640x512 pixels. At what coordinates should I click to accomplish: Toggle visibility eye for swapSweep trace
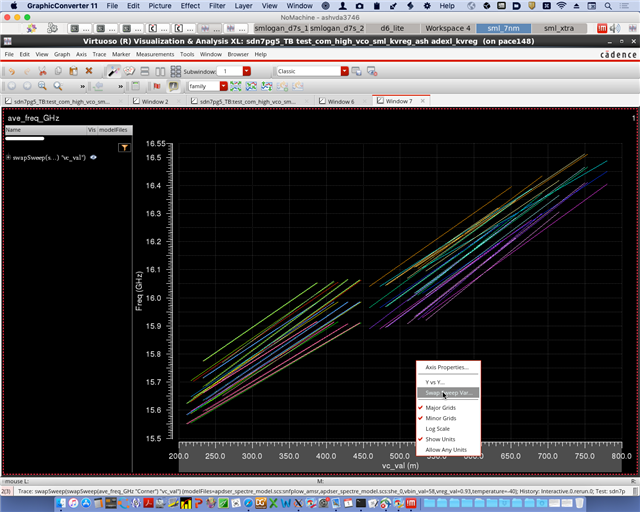[93, 158]
